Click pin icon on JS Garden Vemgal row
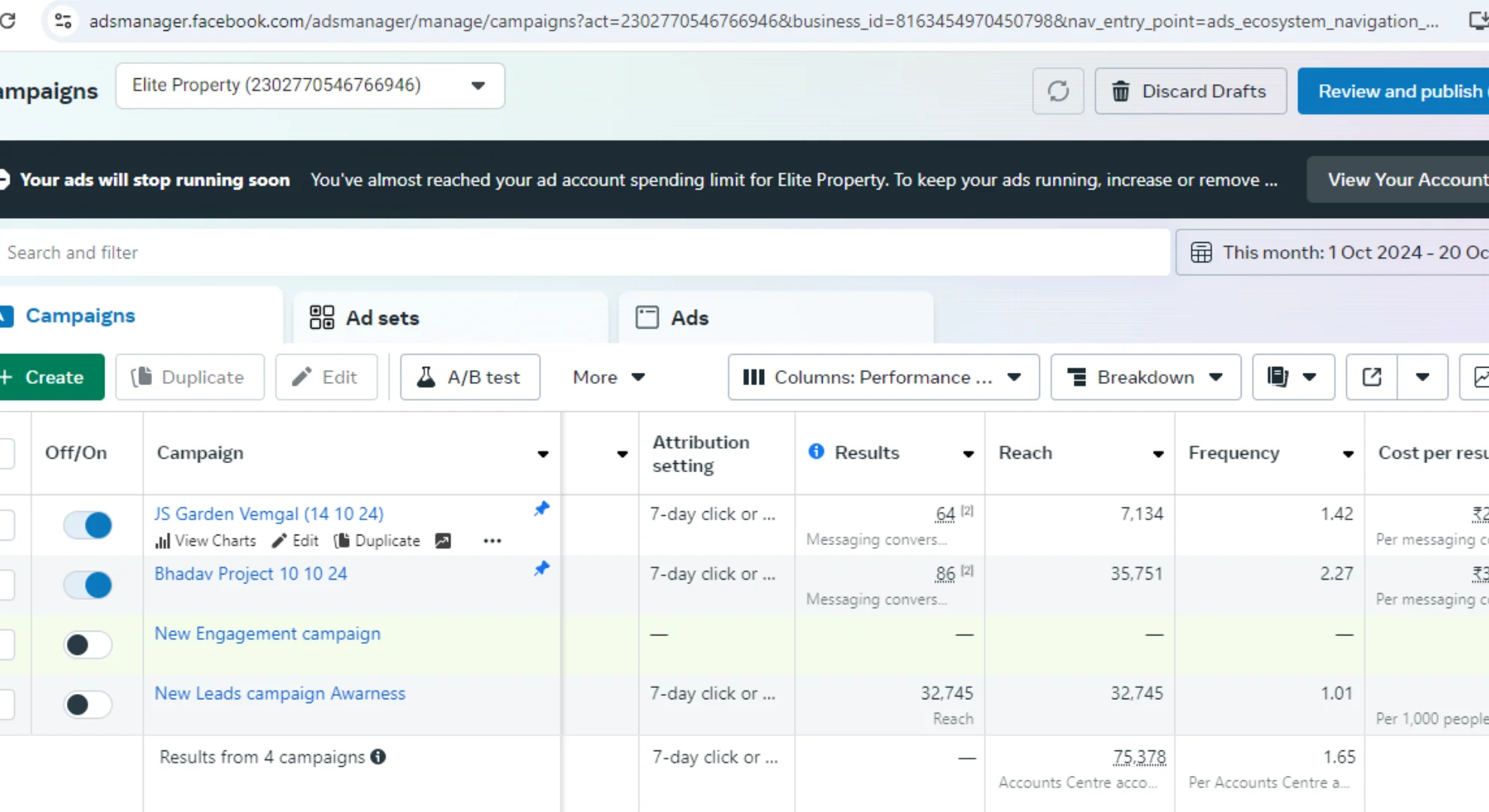 point(541,509)
